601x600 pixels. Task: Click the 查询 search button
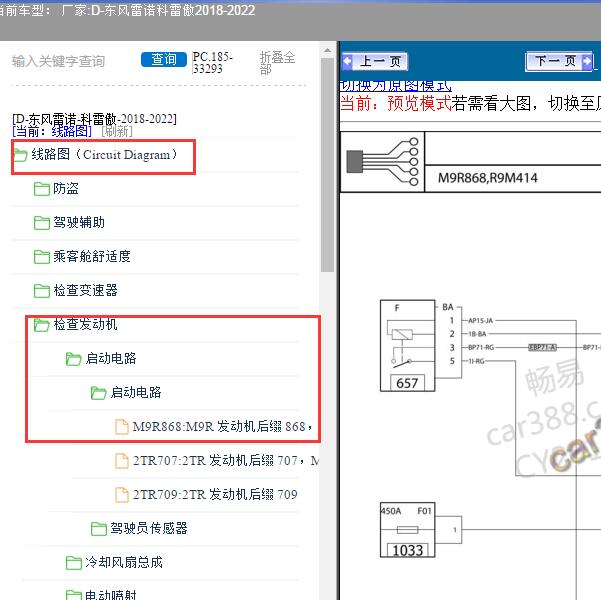click(164, 59)
